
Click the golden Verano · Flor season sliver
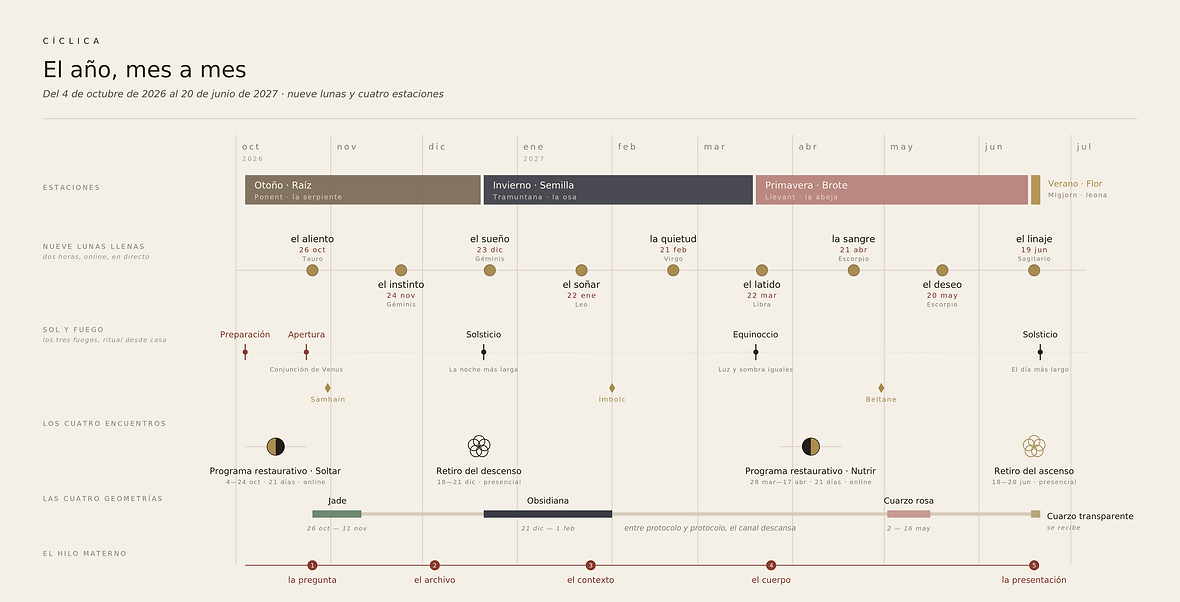point(1036,190)
